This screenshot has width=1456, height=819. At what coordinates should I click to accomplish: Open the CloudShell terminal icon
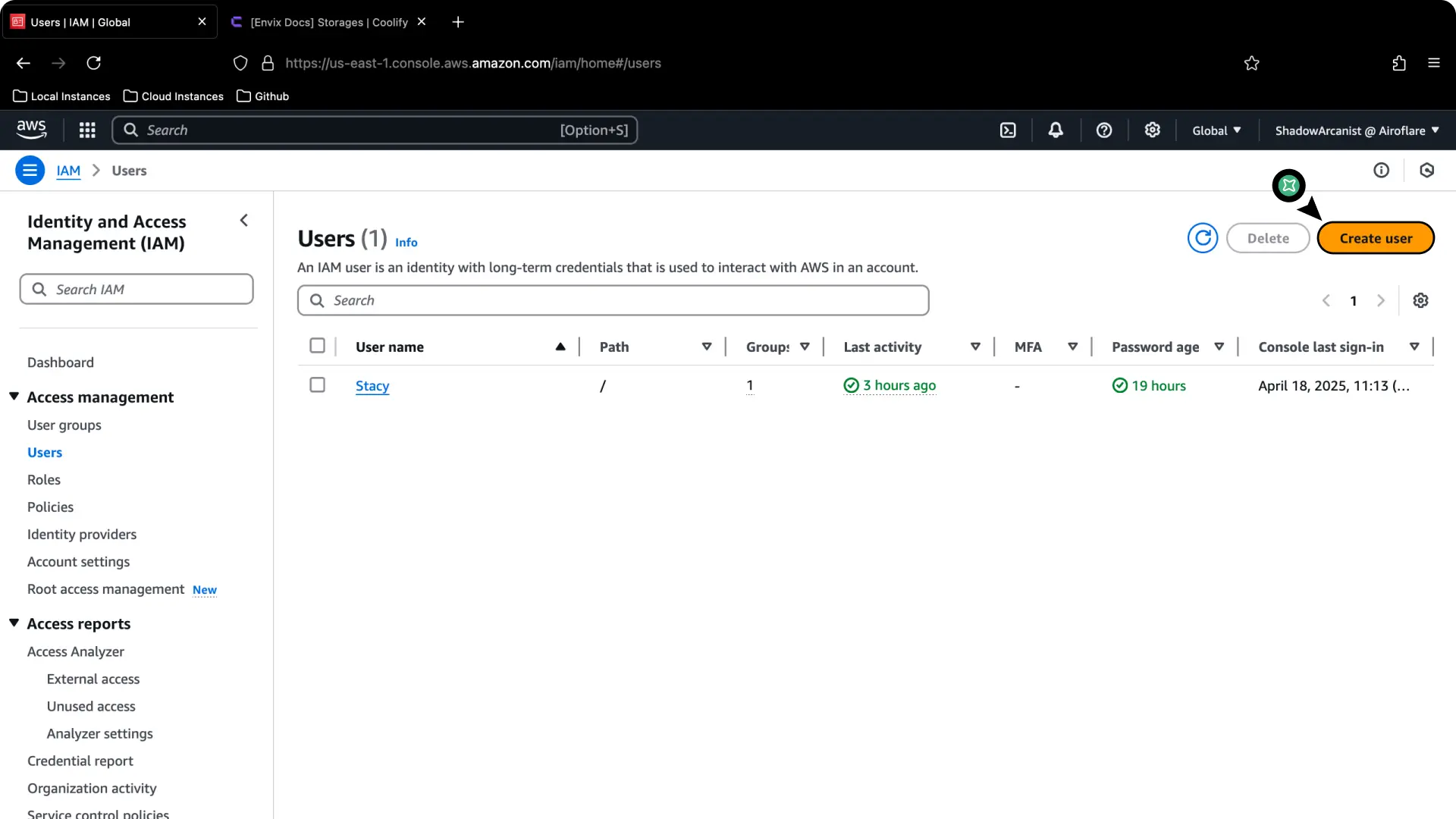1008,130
